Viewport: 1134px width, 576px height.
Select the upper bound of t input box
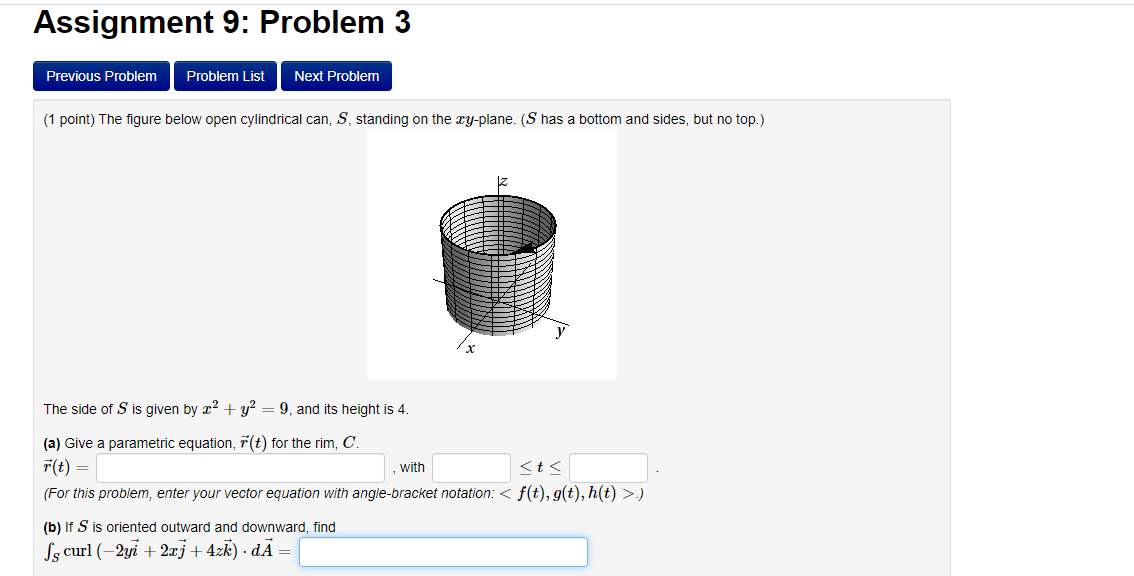click(607, 466)
